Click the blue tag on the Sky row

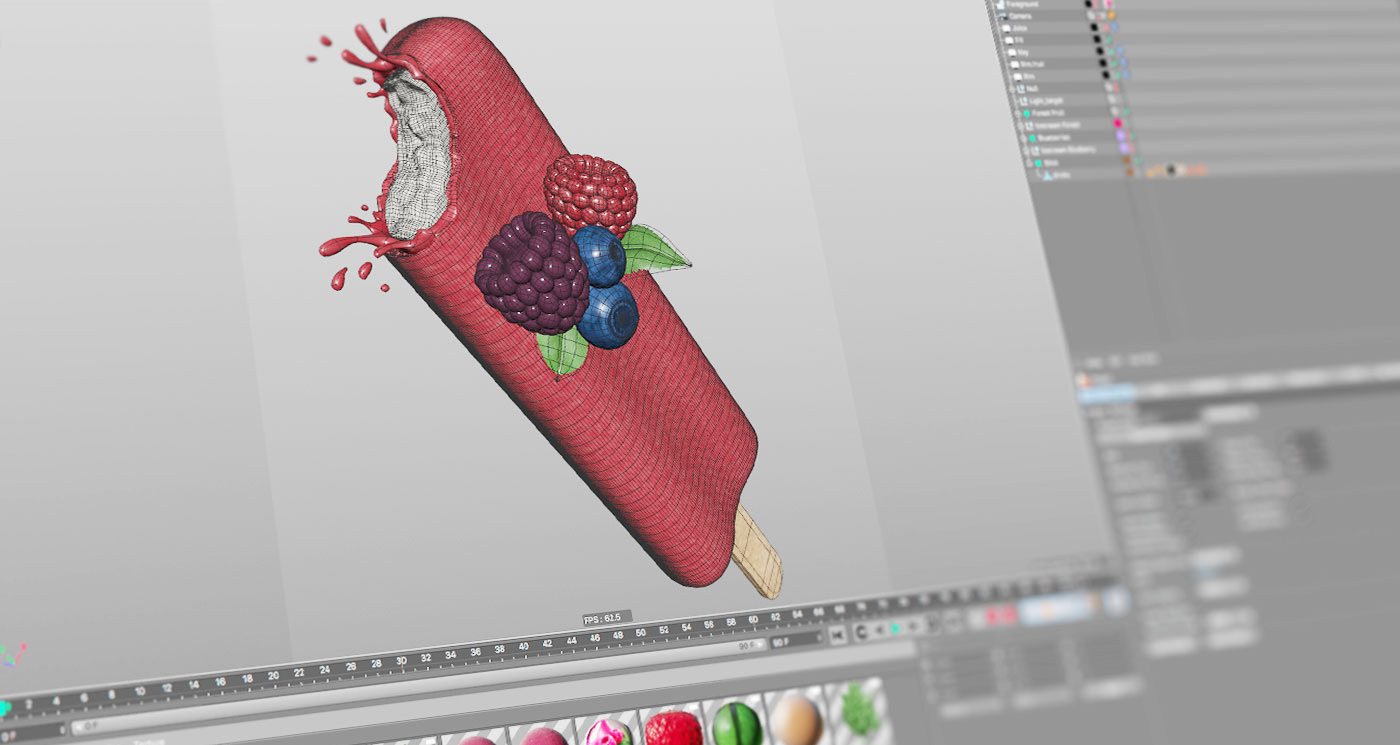point(1120,51)
